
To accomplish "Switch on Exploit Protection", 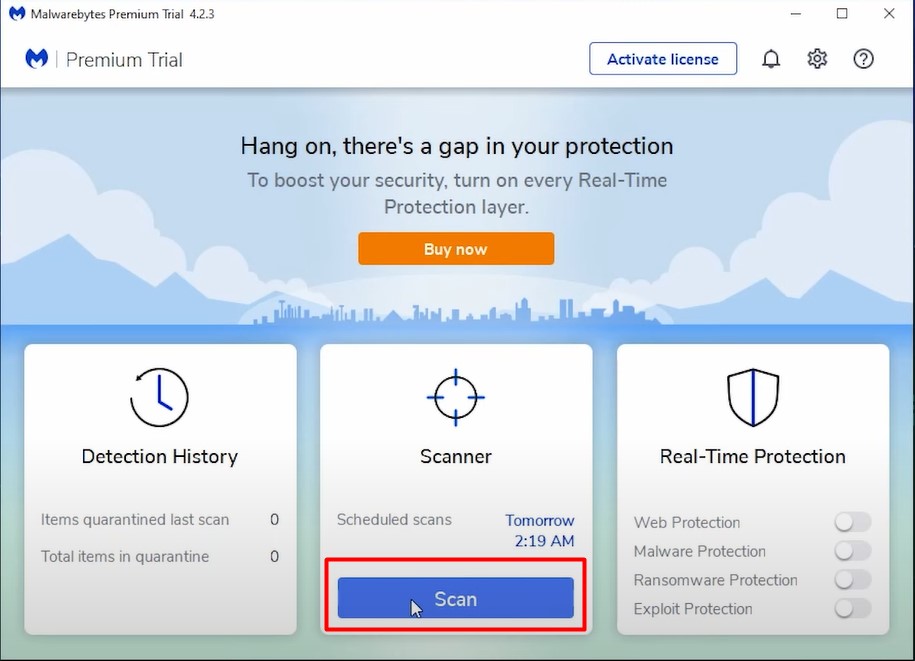I will [x=852, y=609].
